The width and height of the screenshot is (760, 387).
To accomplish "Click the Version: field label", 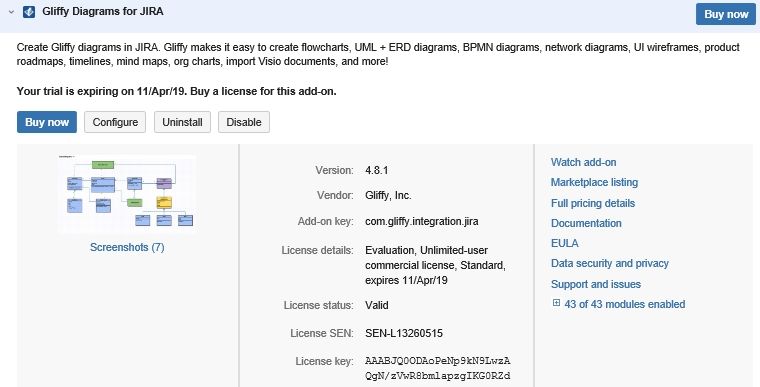I will pos(334,170).
